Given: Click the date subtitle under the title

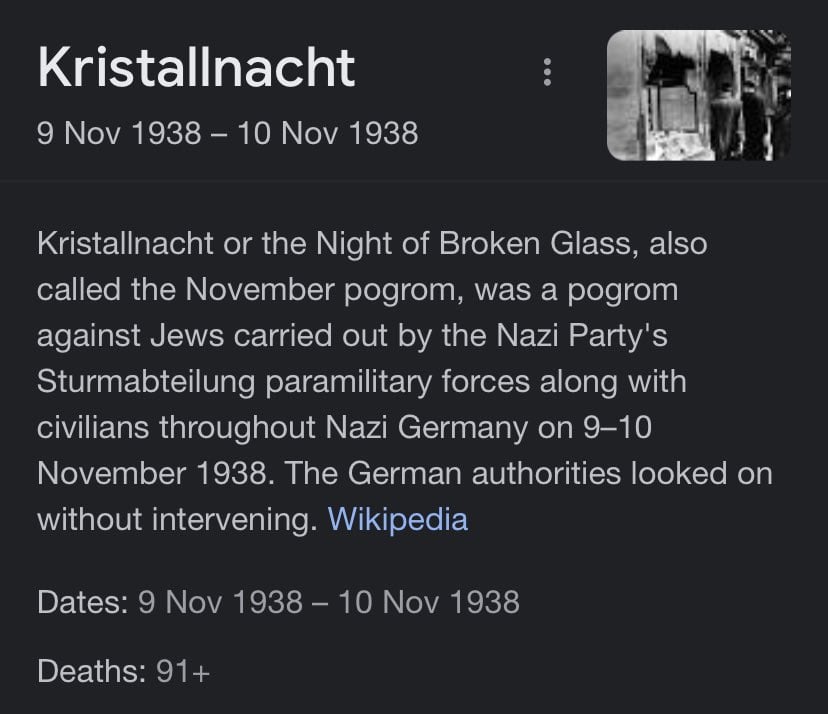Looking at the screenshot, I should coord(228,133).
